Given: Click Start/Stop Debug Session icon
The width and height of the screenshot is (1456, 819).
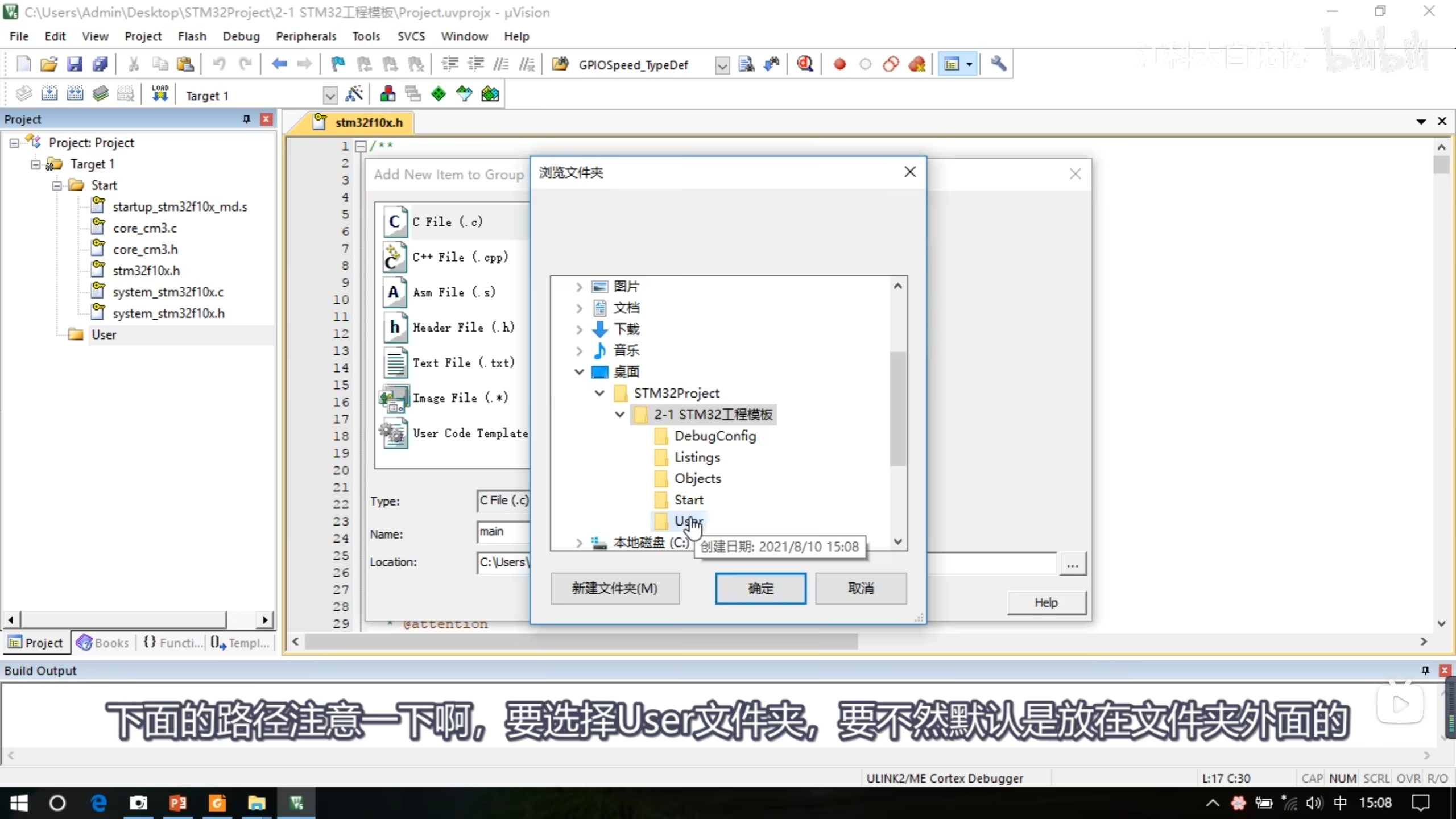Looking at the screenshot, I should 805,64.
